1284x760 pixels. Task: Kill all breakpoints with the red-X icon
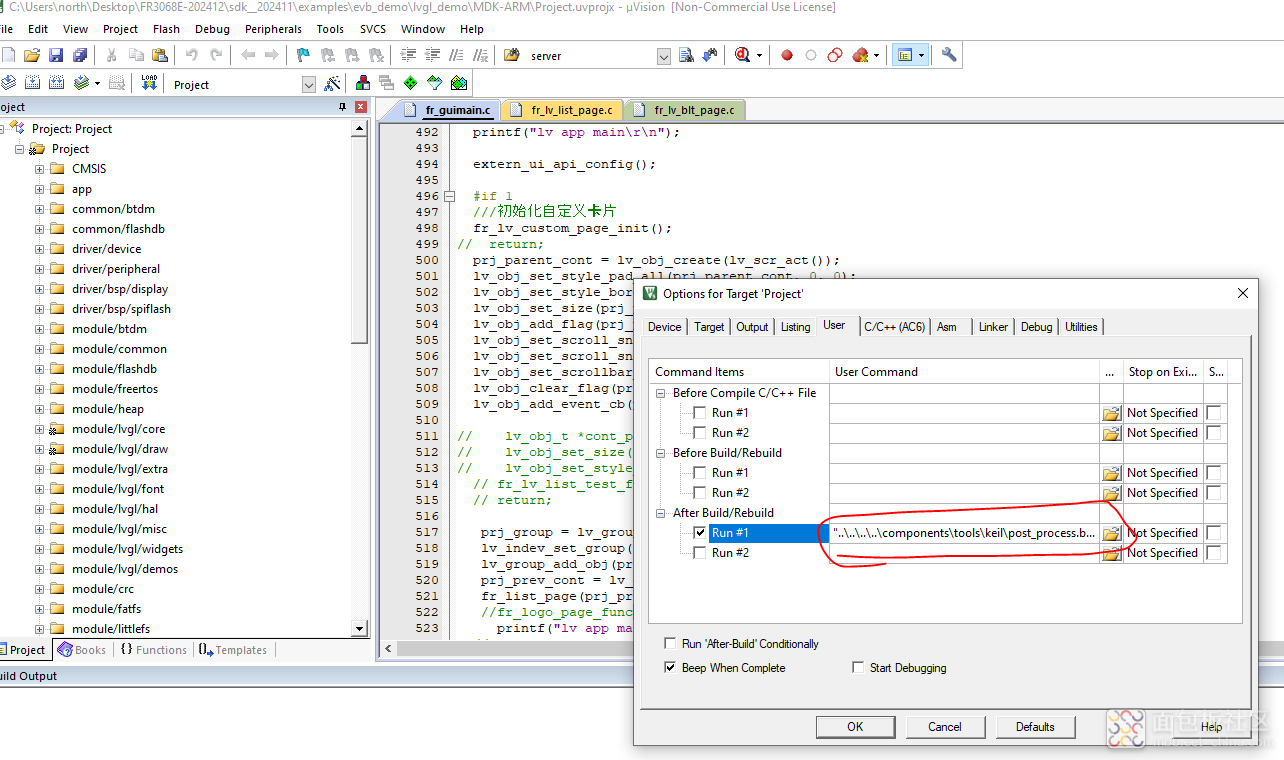(860, 55)
